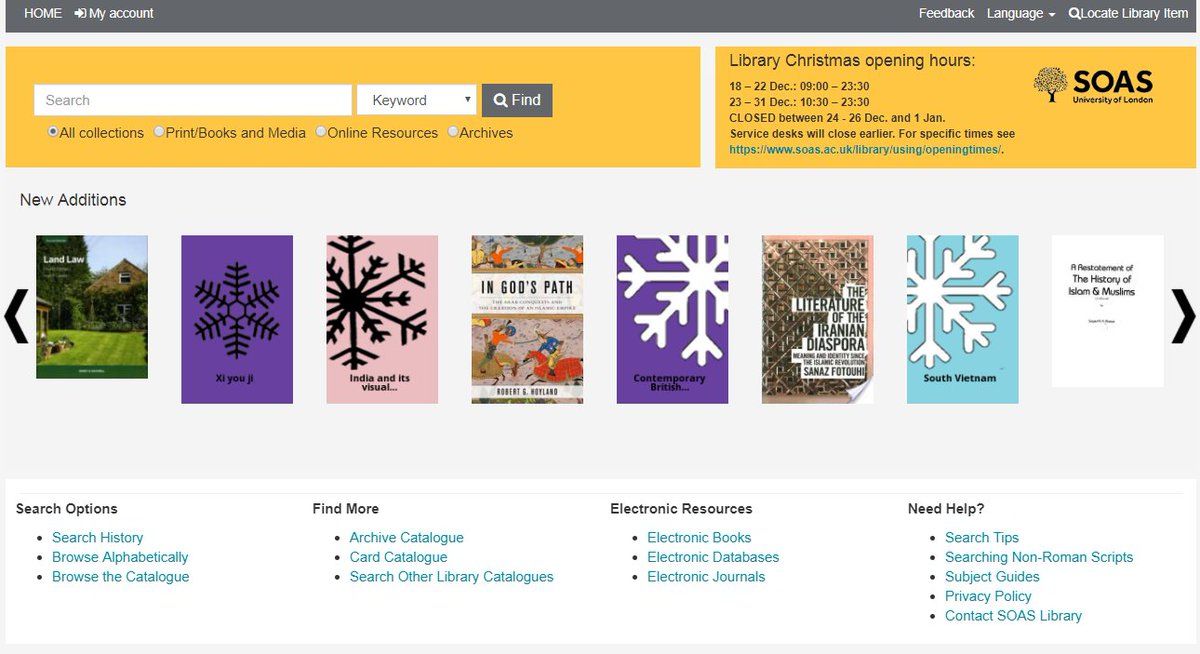Open the Xi you ji snowflake cover
The image size is (1200, 654).
(x=237, y=319)
